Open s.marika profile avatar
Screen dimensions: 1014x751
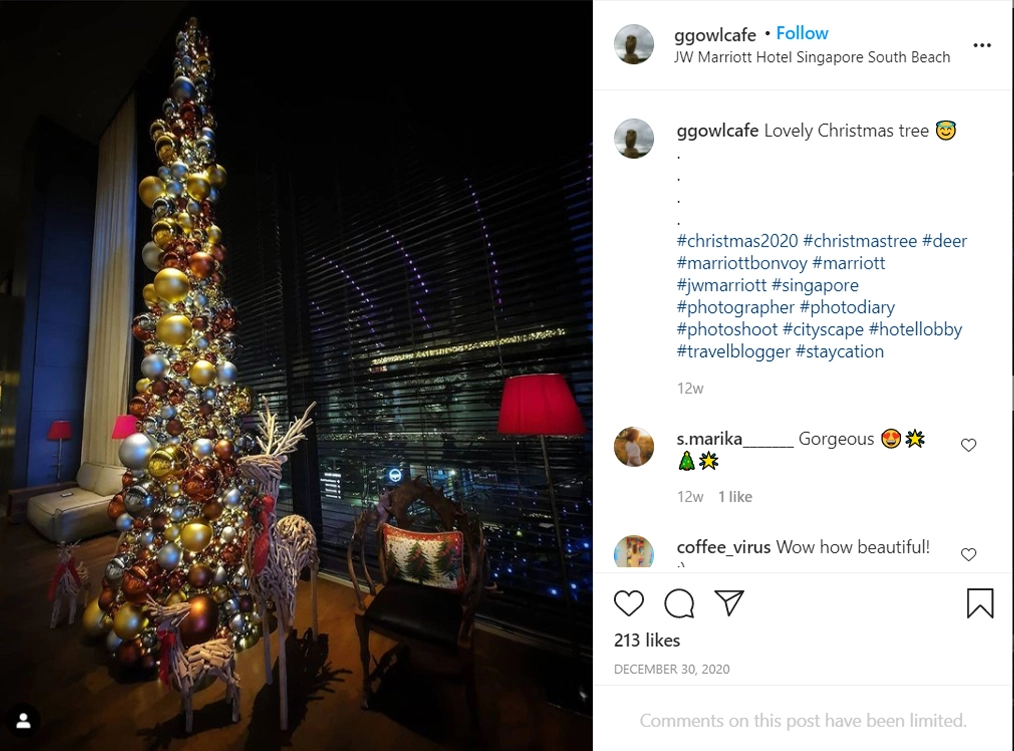(634, 446)
